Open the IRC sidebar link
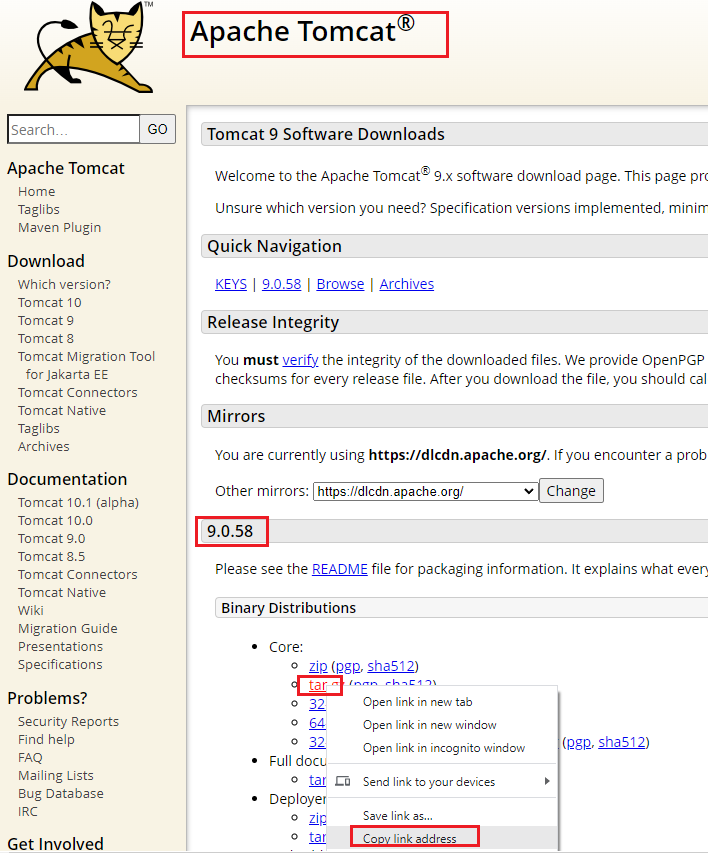 (28, 811)
